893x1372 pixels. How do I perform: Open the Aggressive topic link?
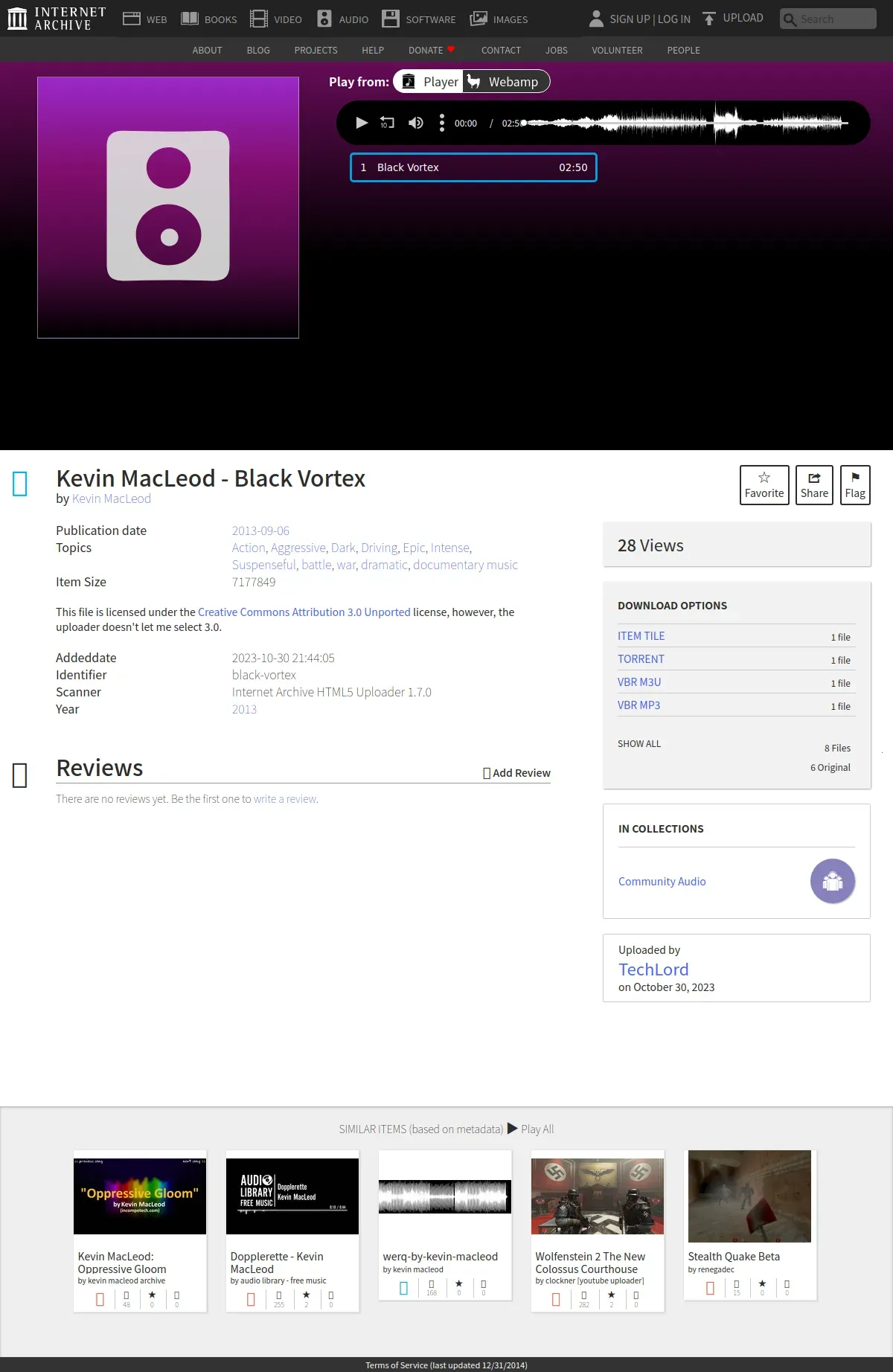point(298,548)
